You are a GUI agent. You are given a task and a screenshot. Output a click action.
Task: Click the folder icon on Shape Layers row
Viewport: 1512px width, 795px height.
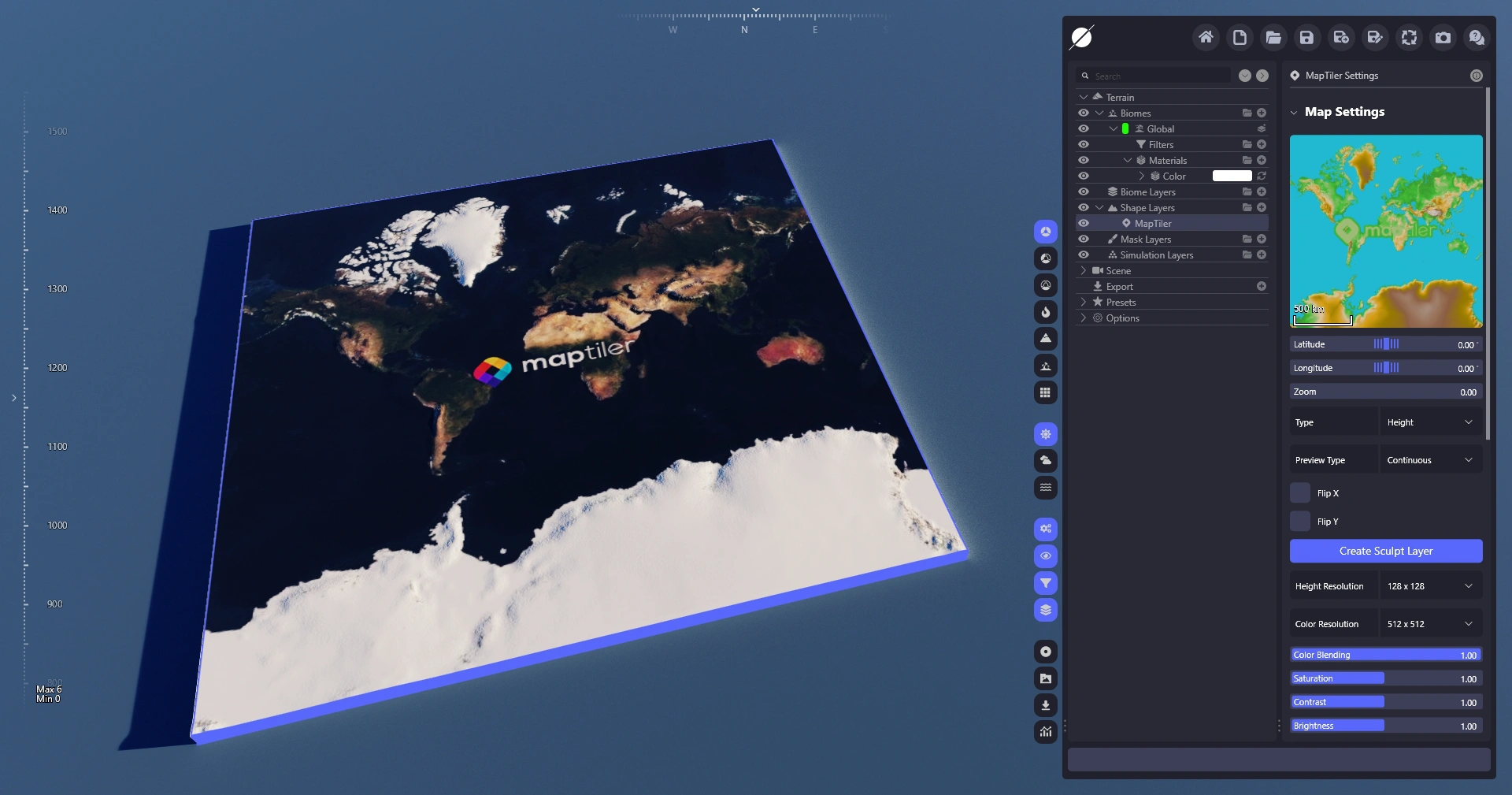[x=1247, y=207]
